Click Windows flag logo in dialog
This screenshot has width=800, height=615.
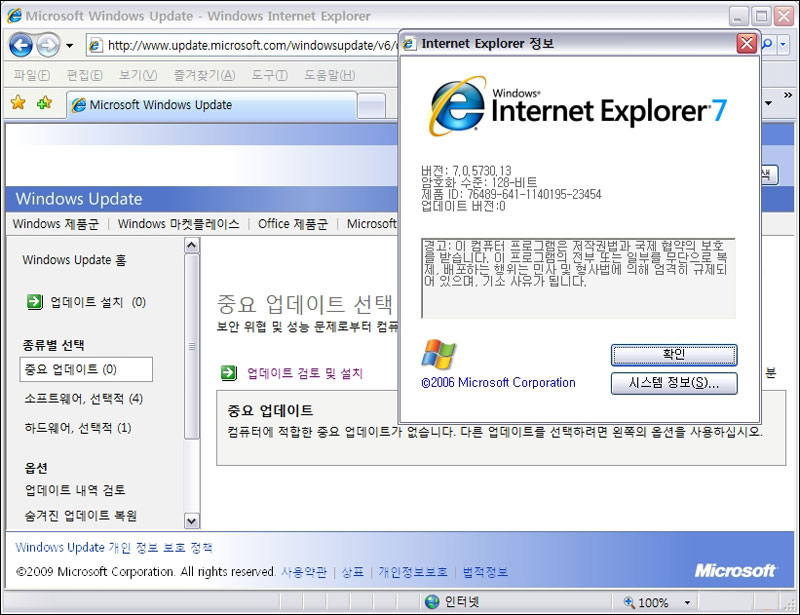click(438, 354)
